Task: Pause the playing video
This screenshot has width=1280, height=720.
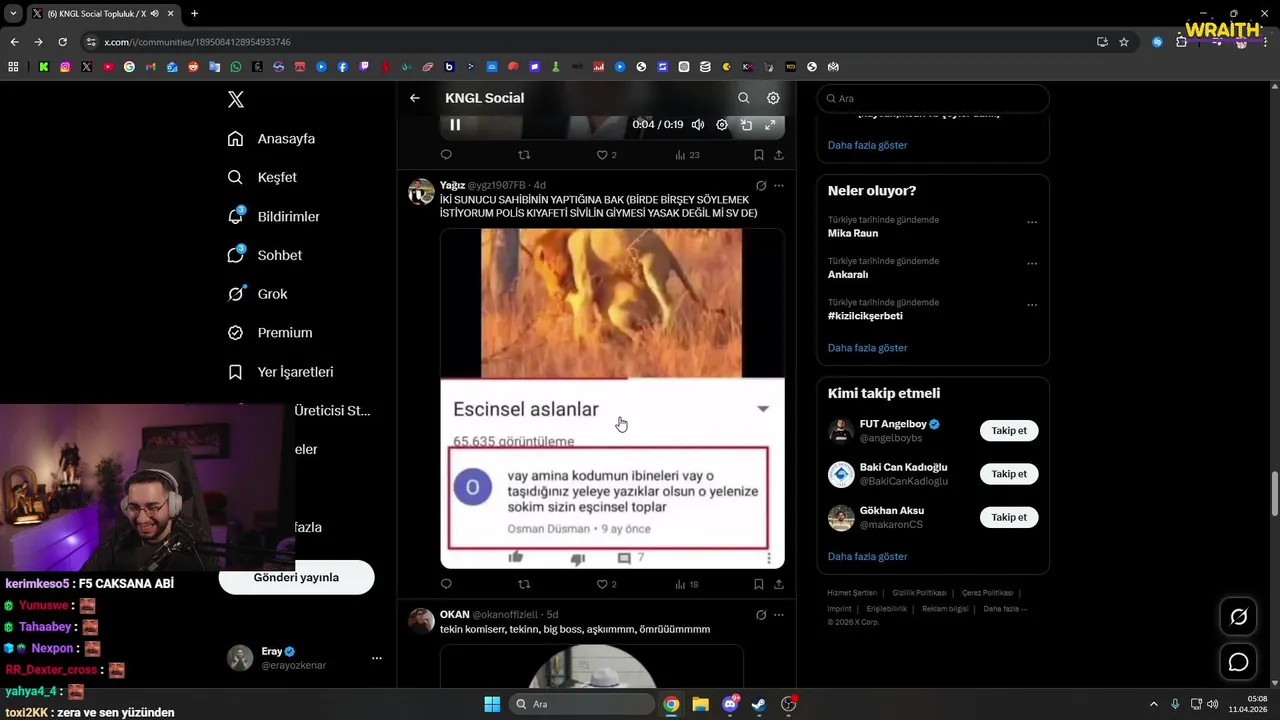Action: coord(455,125)
